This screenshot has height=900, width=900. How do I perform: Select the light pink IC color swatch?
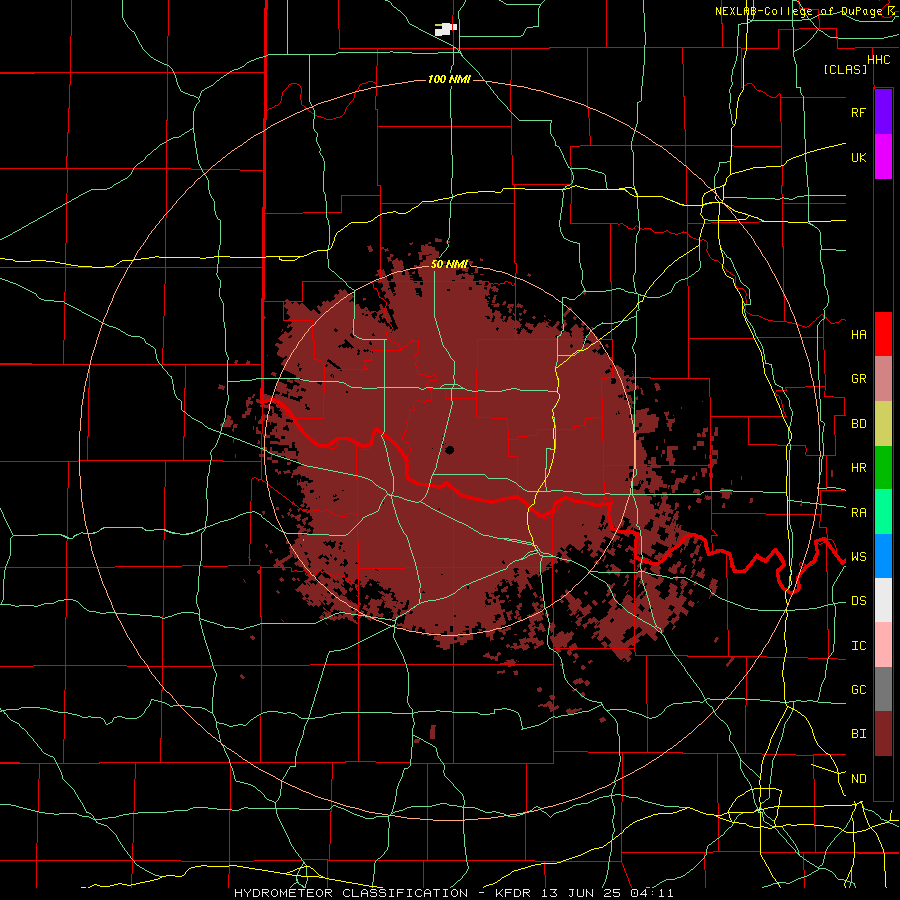(x=883, y=645)
